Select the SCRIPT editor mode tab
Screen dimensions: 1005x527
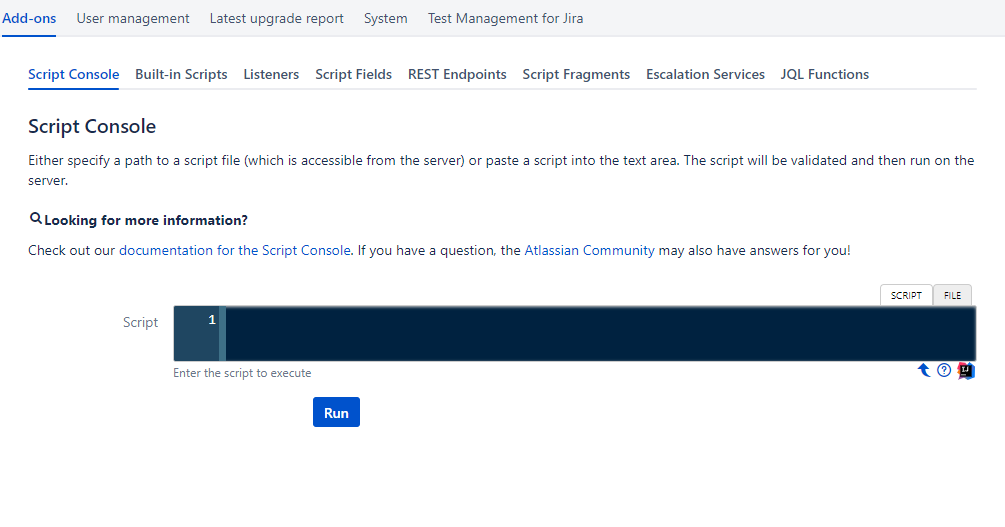[x=906, y=296]
